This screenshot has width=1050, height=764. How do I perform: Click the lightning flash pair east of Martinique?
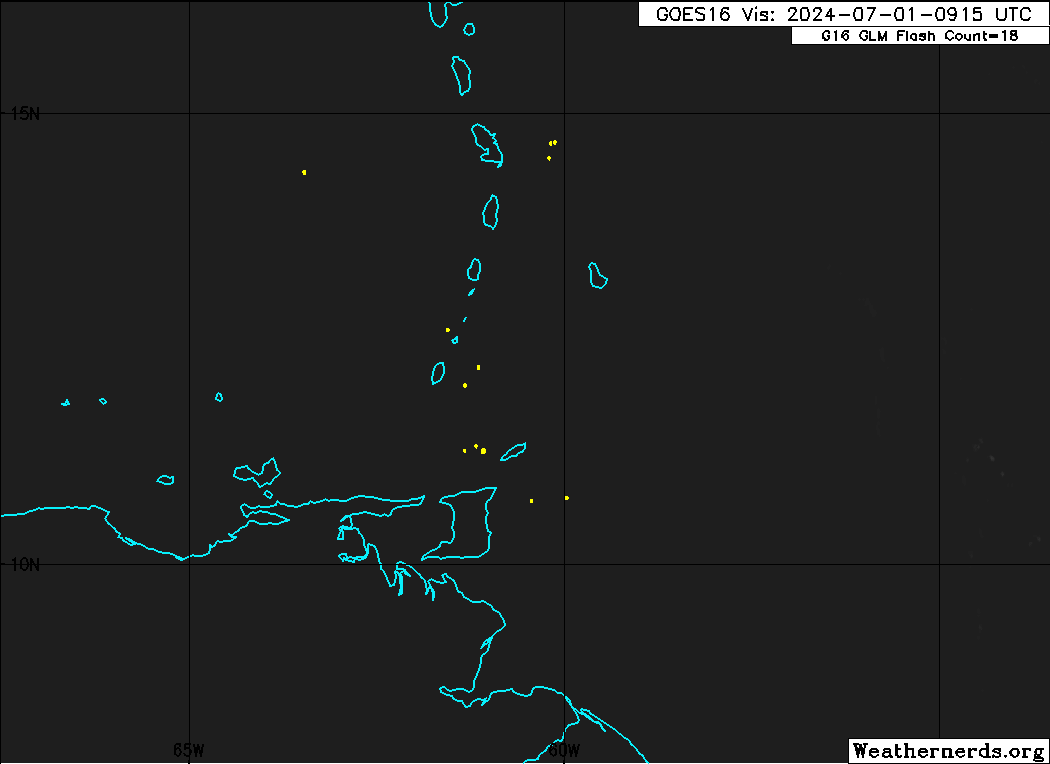(x=552, y=143)
